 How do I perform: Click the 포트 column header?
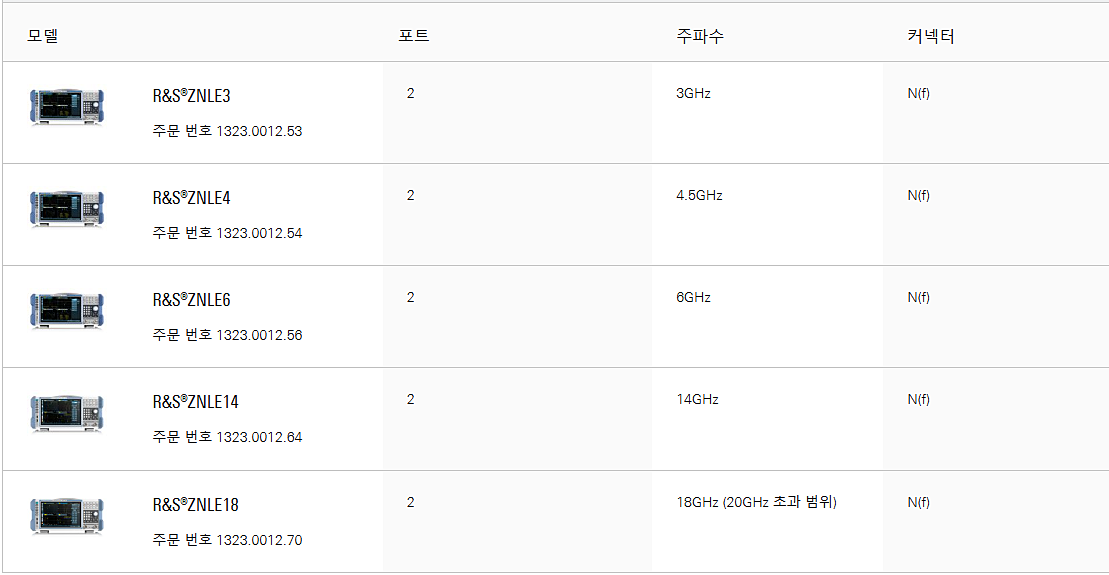[x=414, y=35]
